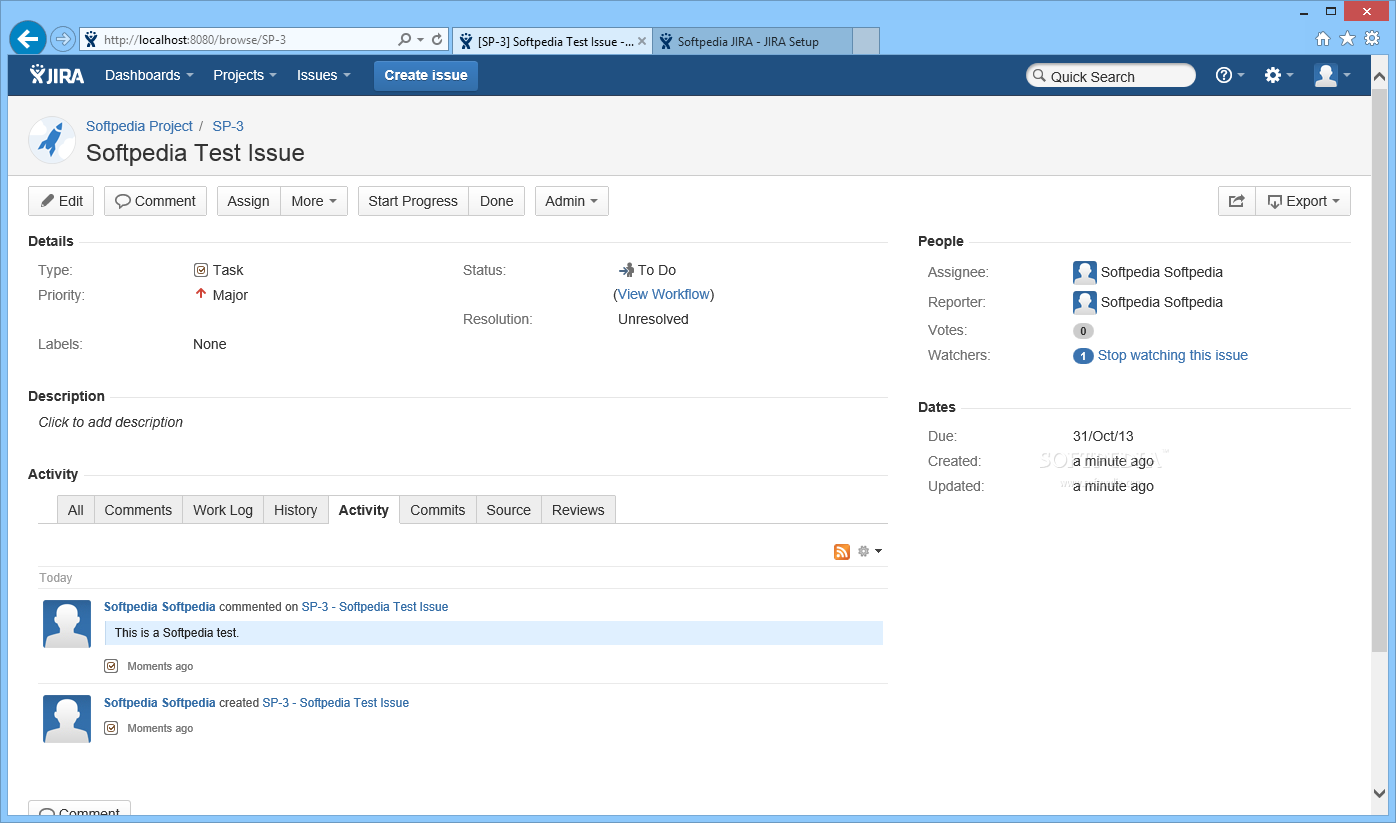
Task: Open the More actions dropdown
Action: coord(314,201)
